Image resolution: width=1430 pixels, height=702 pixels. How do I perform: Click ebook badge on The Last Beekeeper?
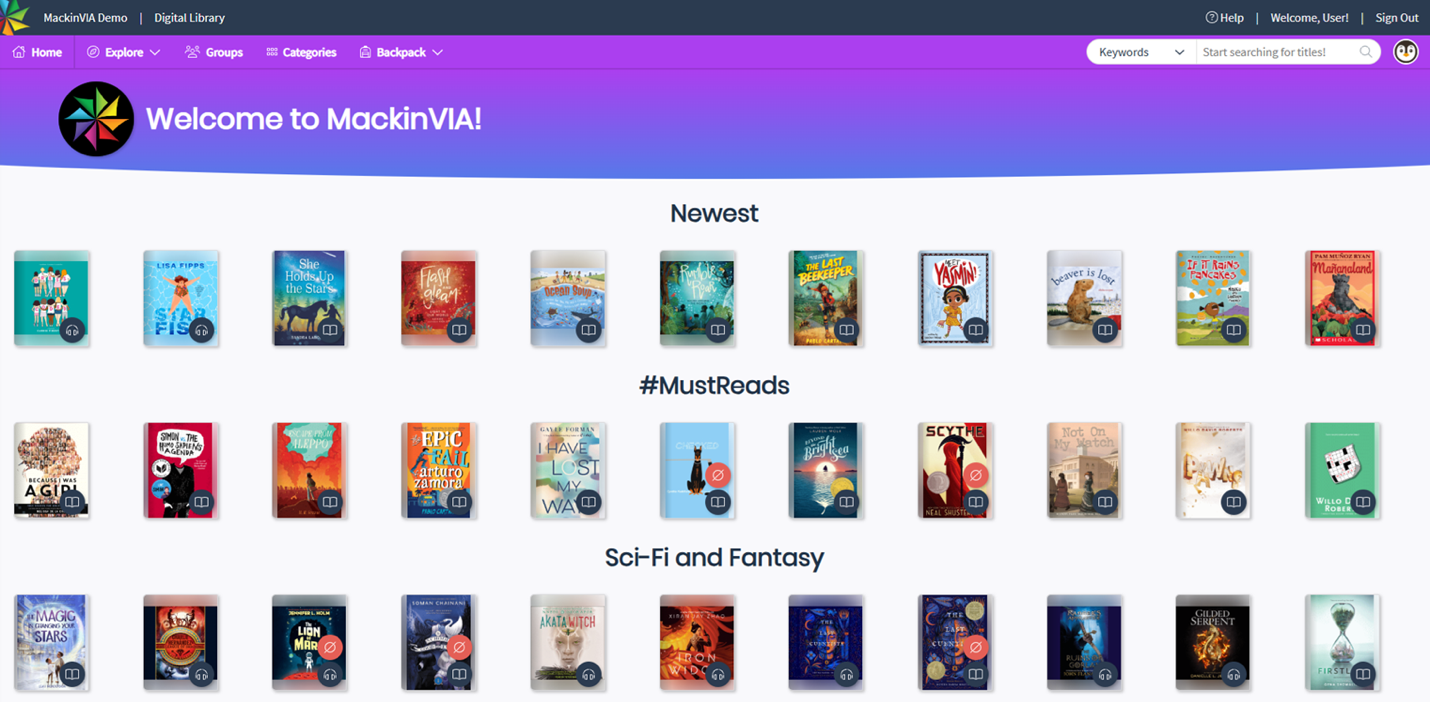[x=847, y=330]
